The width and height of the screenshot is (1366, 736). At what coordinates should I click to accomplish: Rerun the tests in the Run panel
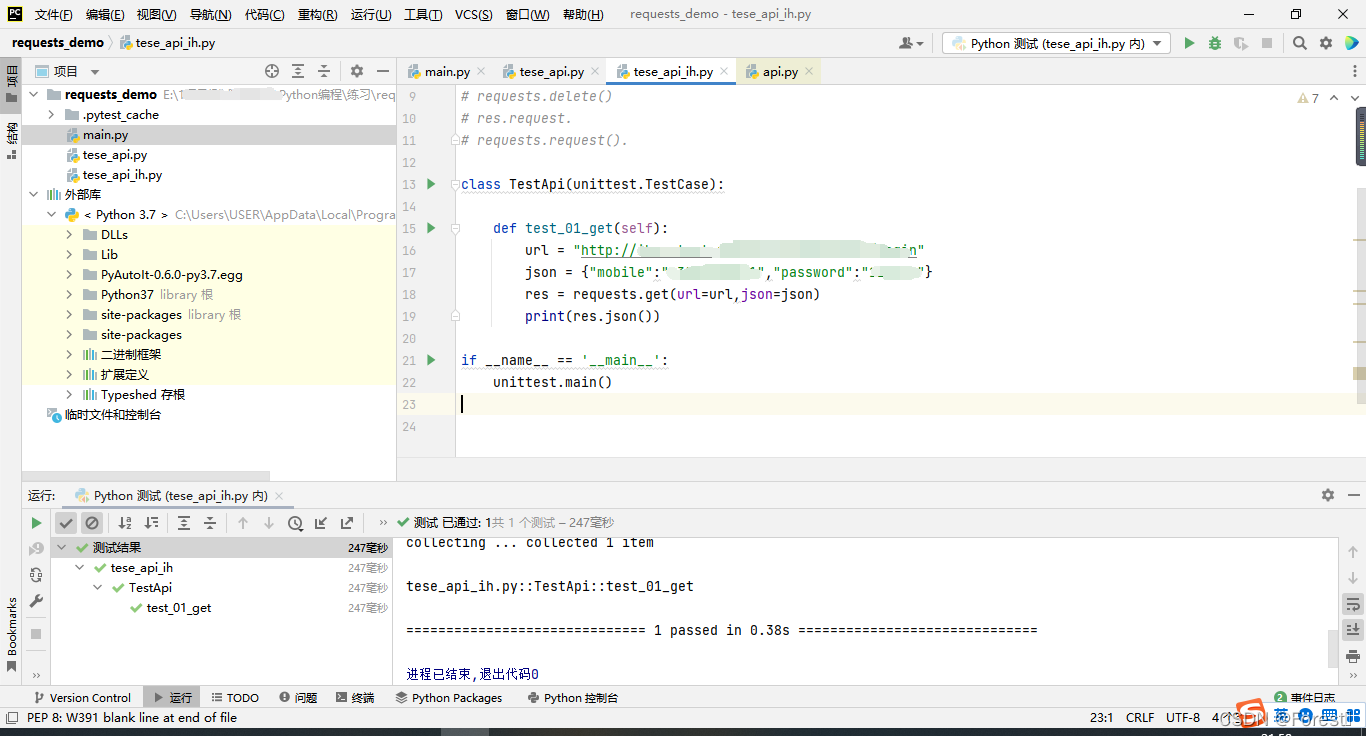36,523
